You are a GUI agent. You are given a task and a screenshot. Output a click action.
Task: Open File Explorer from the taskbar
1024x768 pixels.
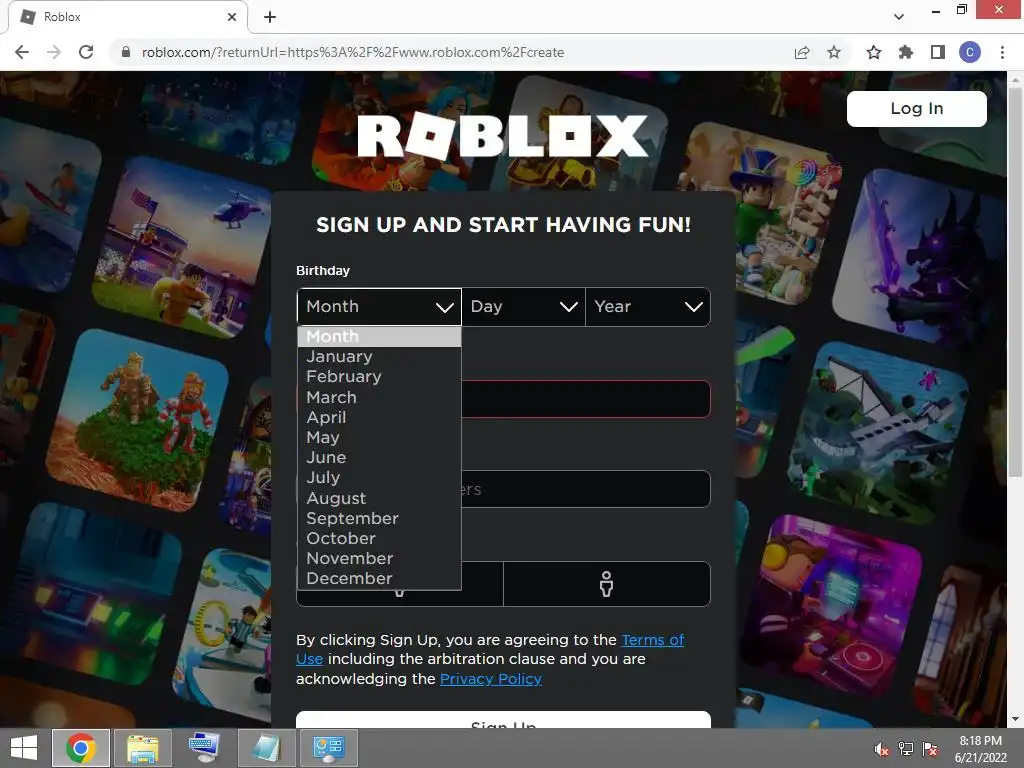point(142,748)
